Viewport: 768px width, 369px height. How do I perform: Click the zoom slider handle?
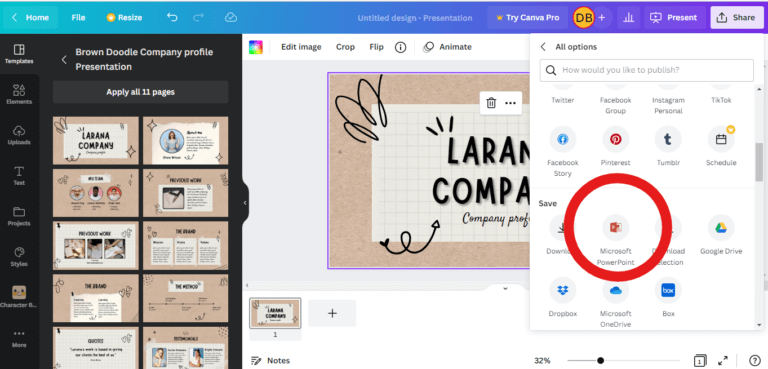point(600,361)
